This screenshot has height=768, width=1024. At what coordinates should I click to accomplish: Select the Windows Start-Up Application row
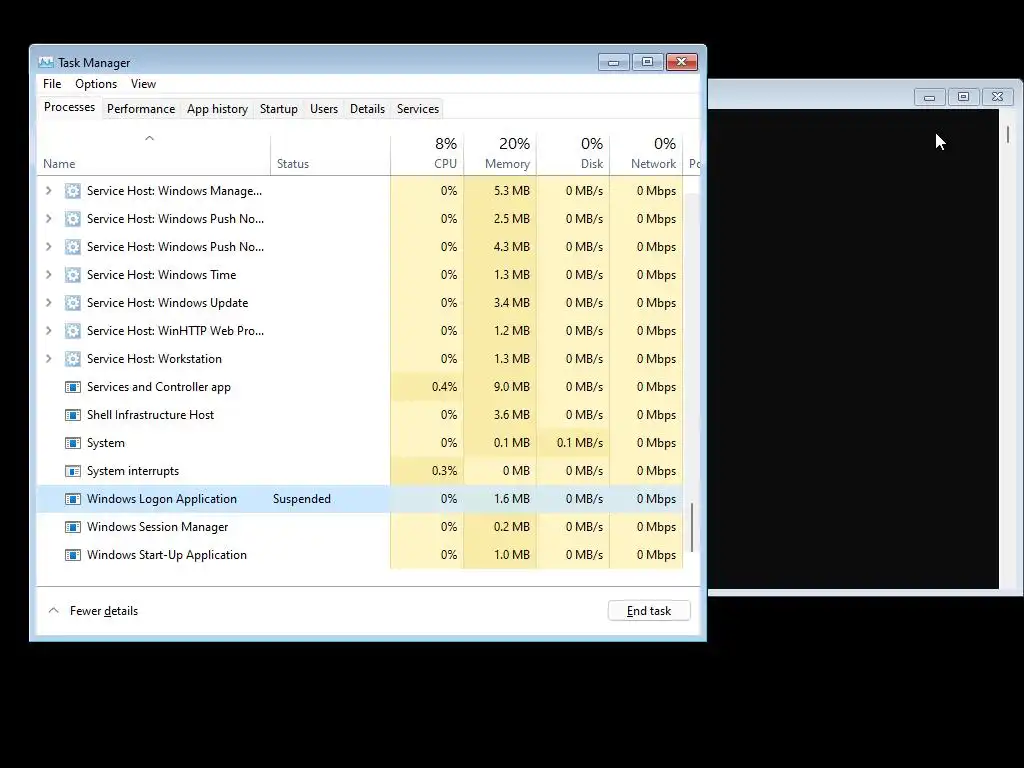(x=360, y=555)
